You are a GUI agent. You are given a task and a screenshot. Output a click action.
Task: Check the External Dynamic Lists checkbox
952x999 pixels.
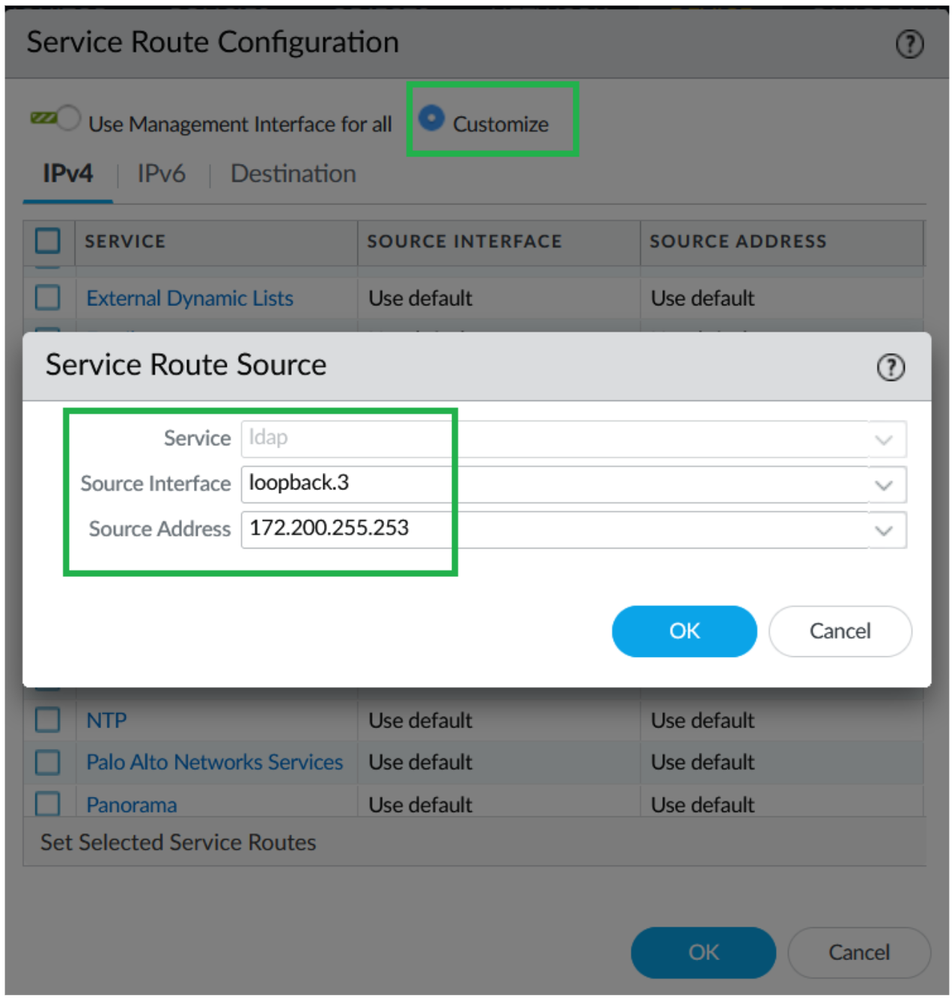pyautogui.click(x=48, y=298)
